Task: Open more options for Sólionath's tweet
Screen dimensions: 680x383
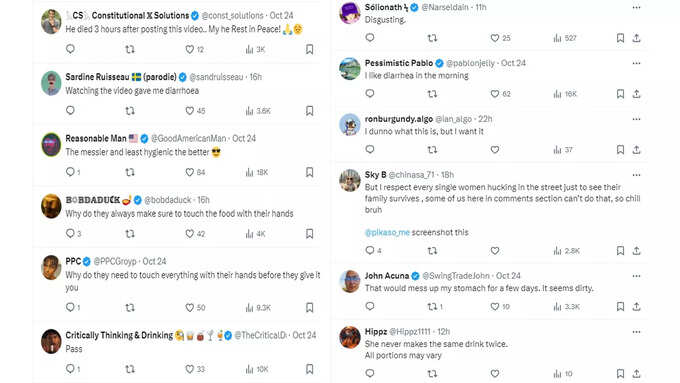Action: [636, 7]
